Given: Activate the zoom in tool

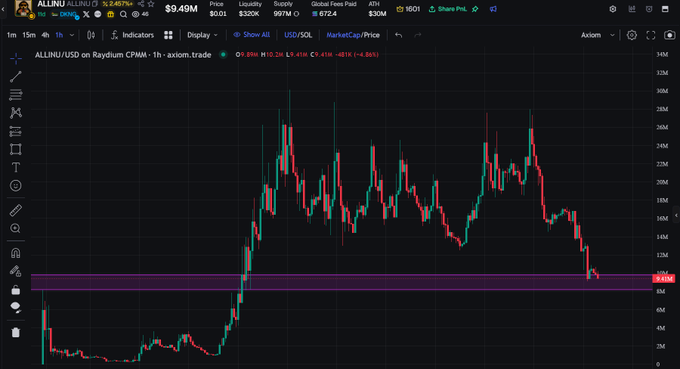Looking at the screenshot, I should tap(16, 229).
